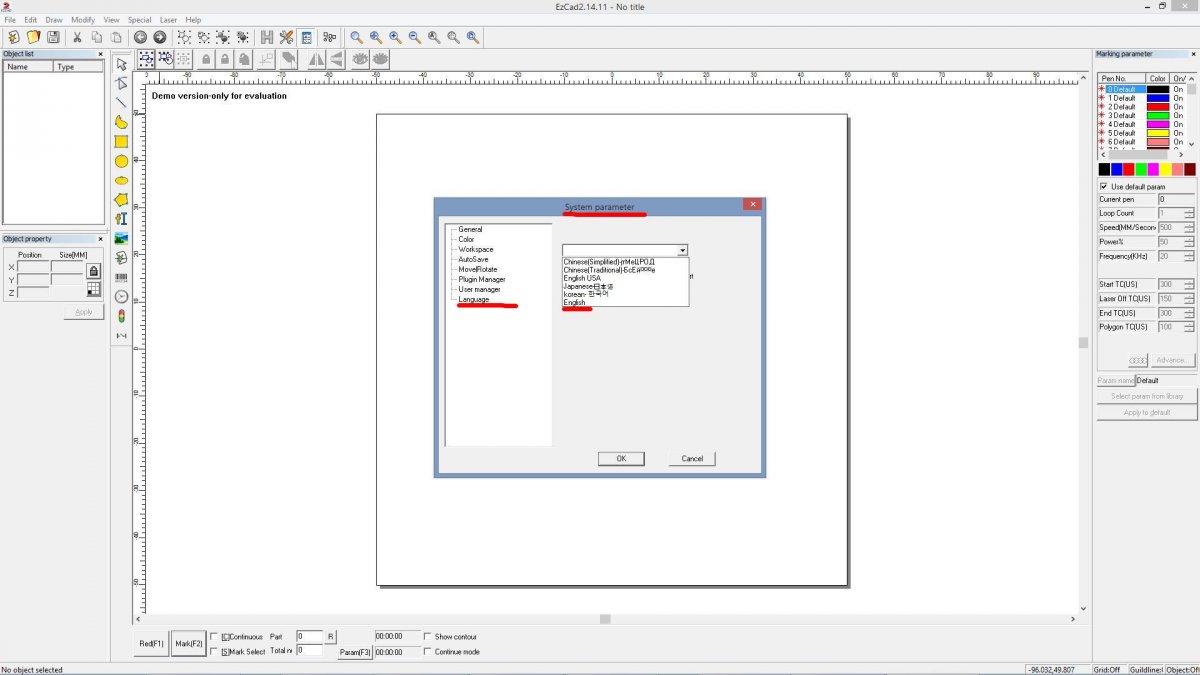The width and height of the screenshot is (1200, 675).
Task: Select the Plugin Manager tree item
Action: [482, 279]
